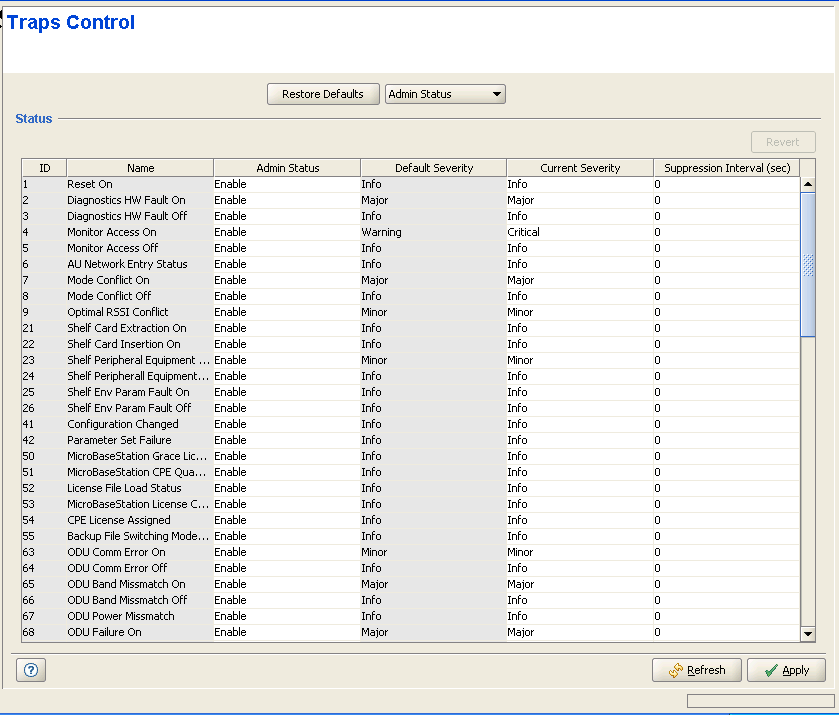Image resolution: width=839 pixels, height=715 pixels.
Task: Click the Admin Status column header
Action: tap(287, 168)
